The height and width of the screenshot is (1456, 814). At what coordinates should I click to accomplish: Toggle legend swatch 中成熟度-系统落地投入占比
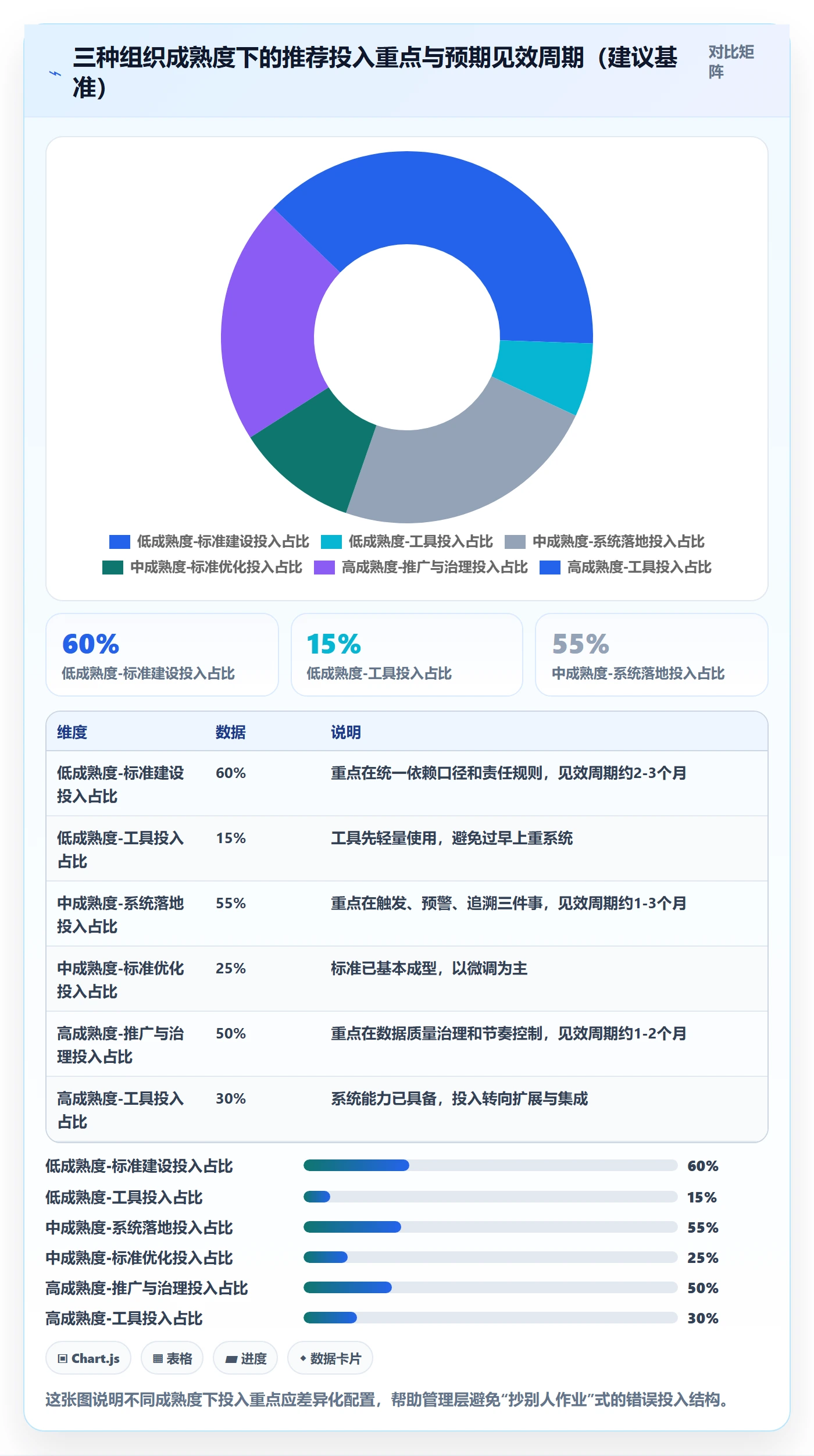coord(515,542)
